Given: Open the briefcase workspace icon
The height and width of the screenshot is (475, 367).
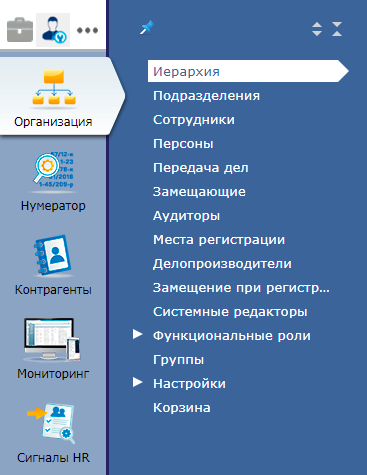Looking at the screenshot, I should (20, 30).
